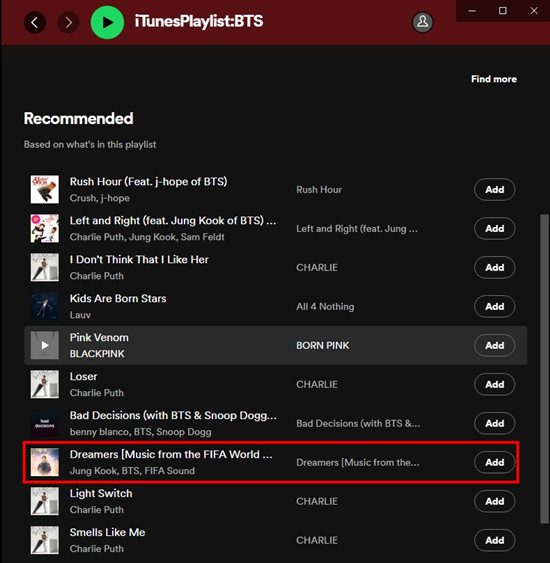
Task: Click I Don't Think That I Like Her cover
Action: (x=45, y=267)
